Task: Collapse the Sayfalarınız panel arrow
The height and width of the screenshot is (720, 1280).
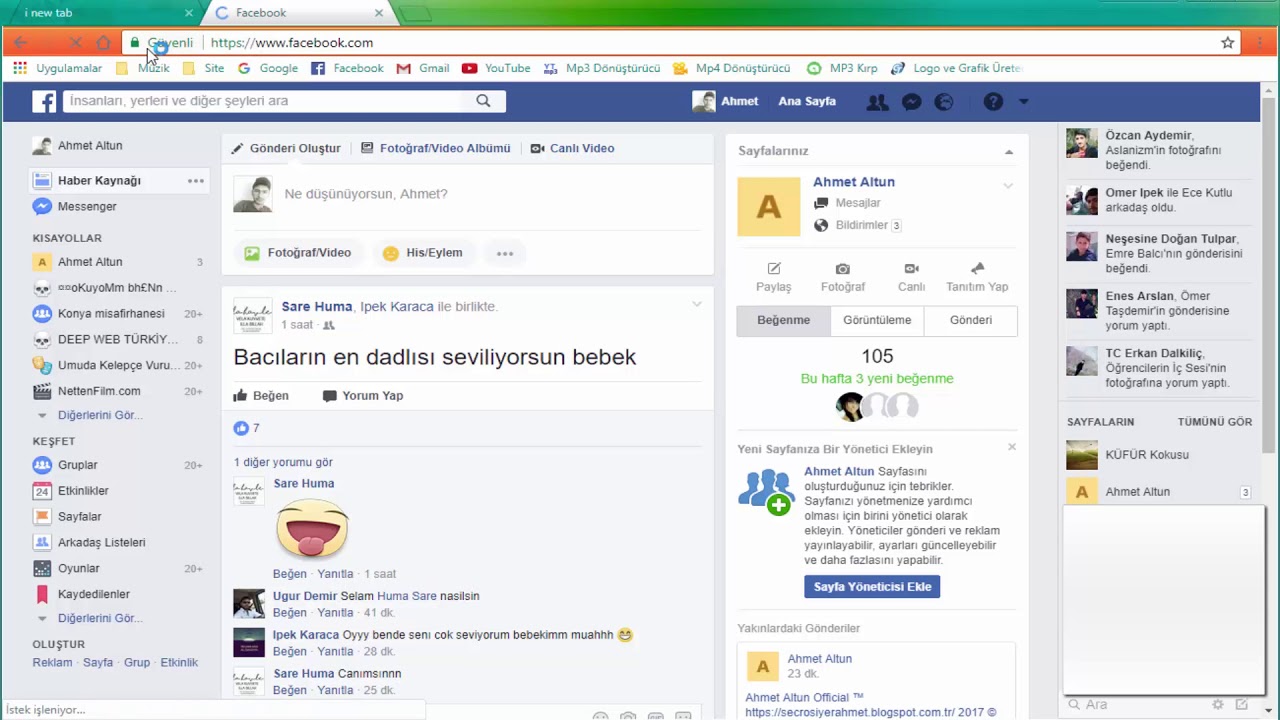Action: 1008,152
